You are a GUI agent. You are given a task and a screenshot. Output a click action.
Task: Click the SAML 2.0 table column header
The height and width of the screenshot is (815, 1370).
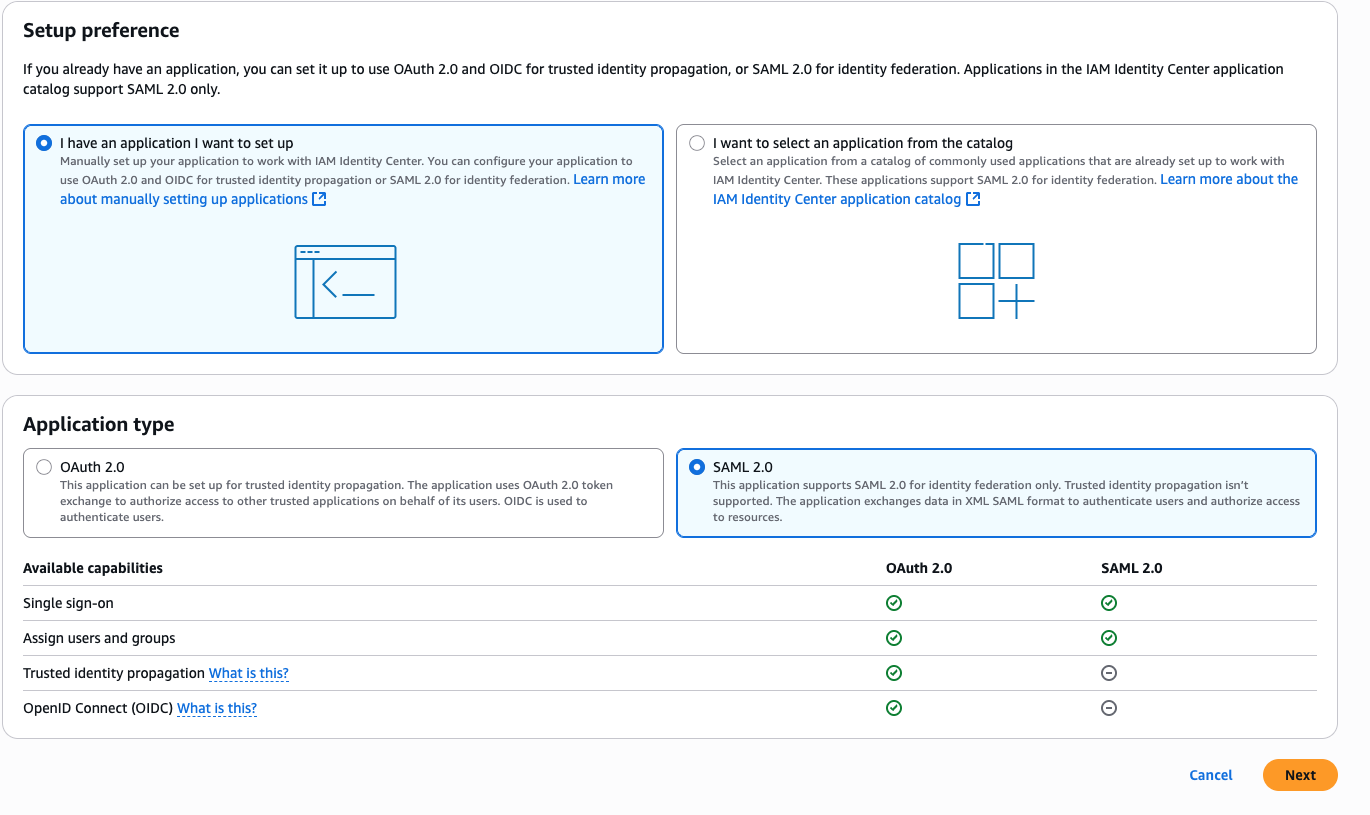[x=1132, y=568]
